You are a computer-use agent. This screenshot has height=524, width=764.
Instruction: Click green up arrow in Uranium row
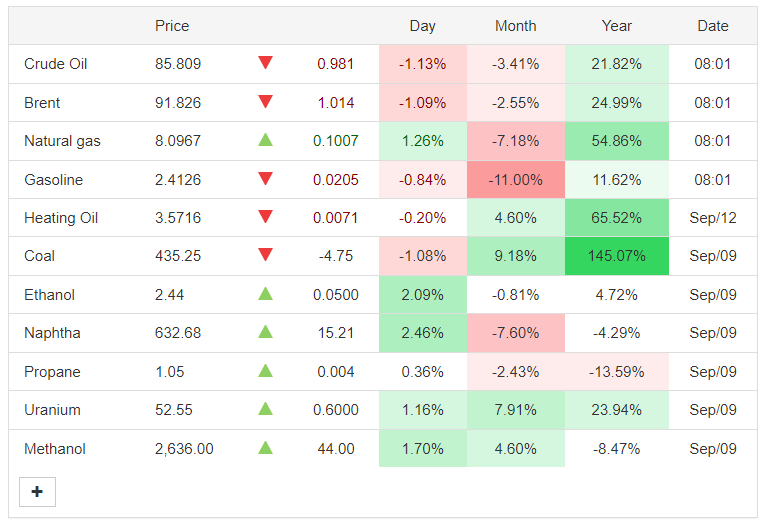pyautogui.click(x=266, y=409)
